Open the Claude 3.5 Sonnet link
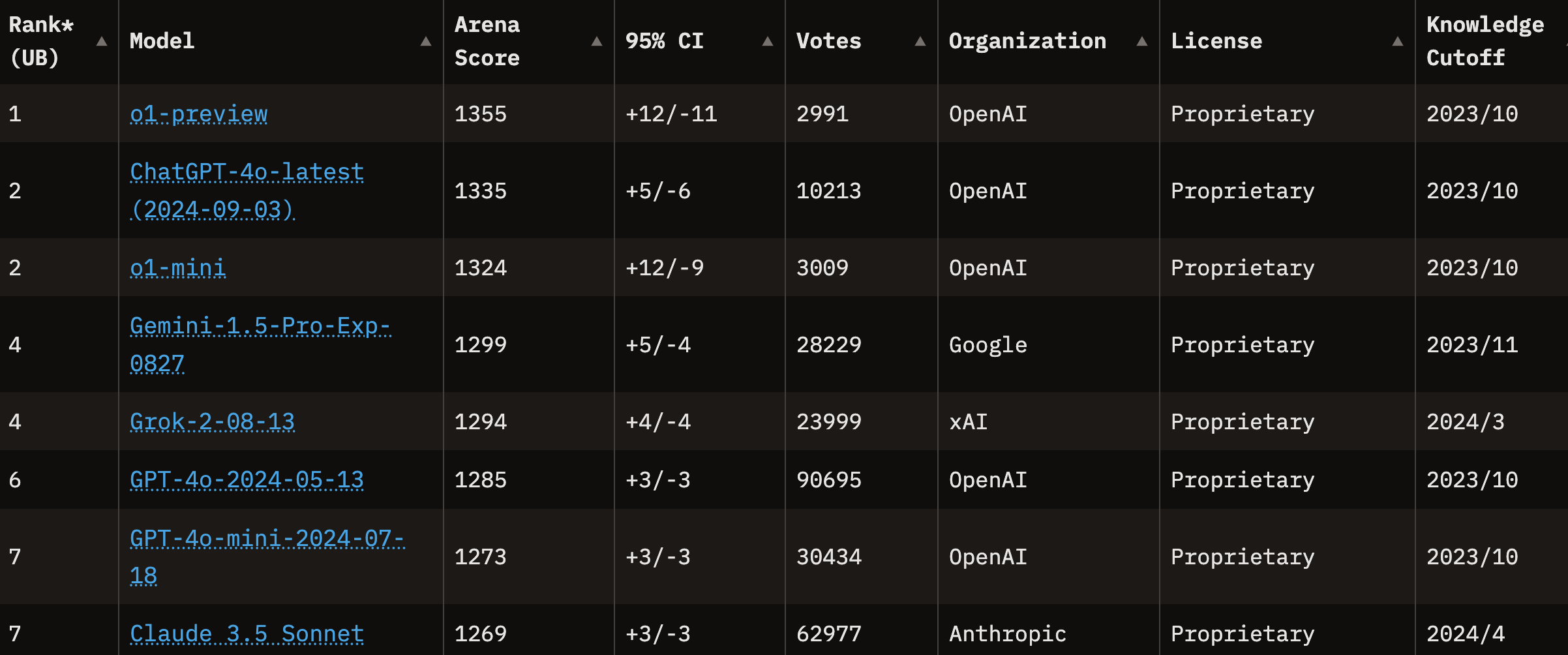The height and width of the screenshot is (655, 1568). [x=247, y=633]
